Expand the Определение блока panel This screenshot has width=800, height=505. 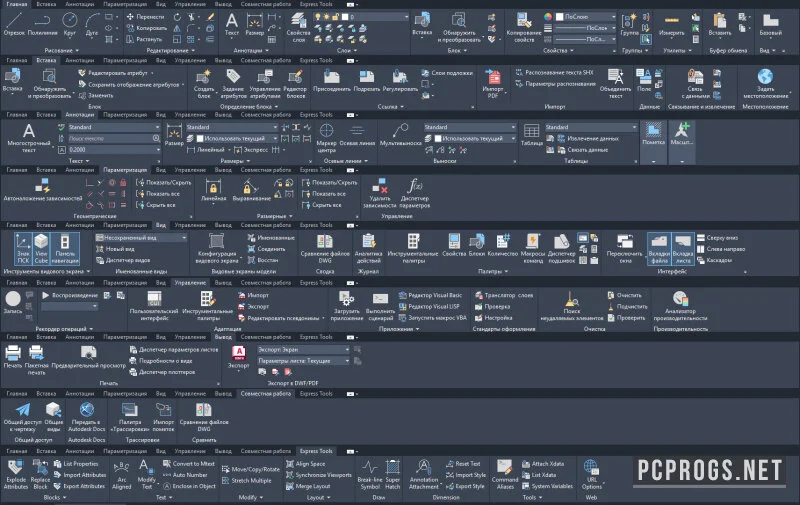[x=249, y=107]
